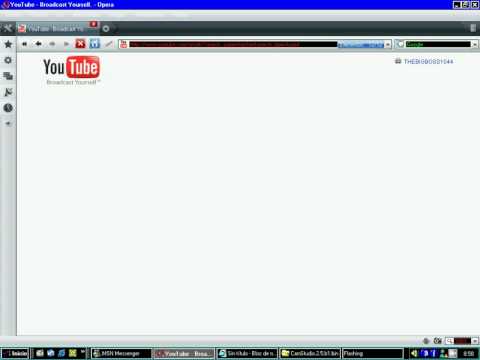Click the rewind navigation button
This screenshot has height=360, width=480.
click(x=24, y=44)
